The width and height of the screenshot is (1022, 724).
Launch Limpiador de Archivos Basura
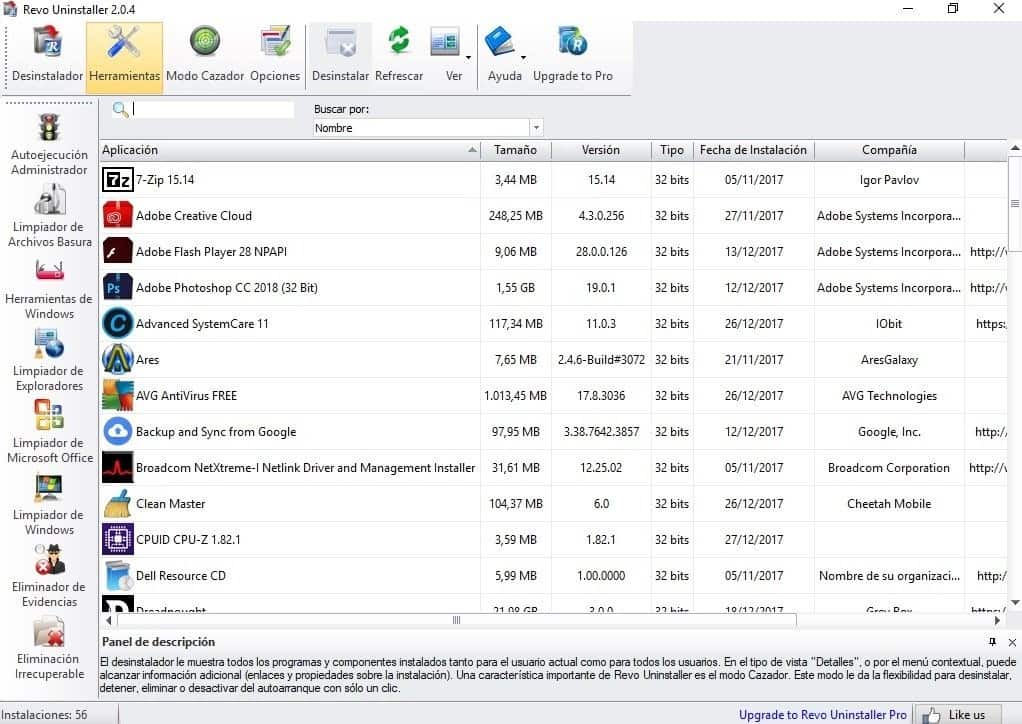point(49,216)
